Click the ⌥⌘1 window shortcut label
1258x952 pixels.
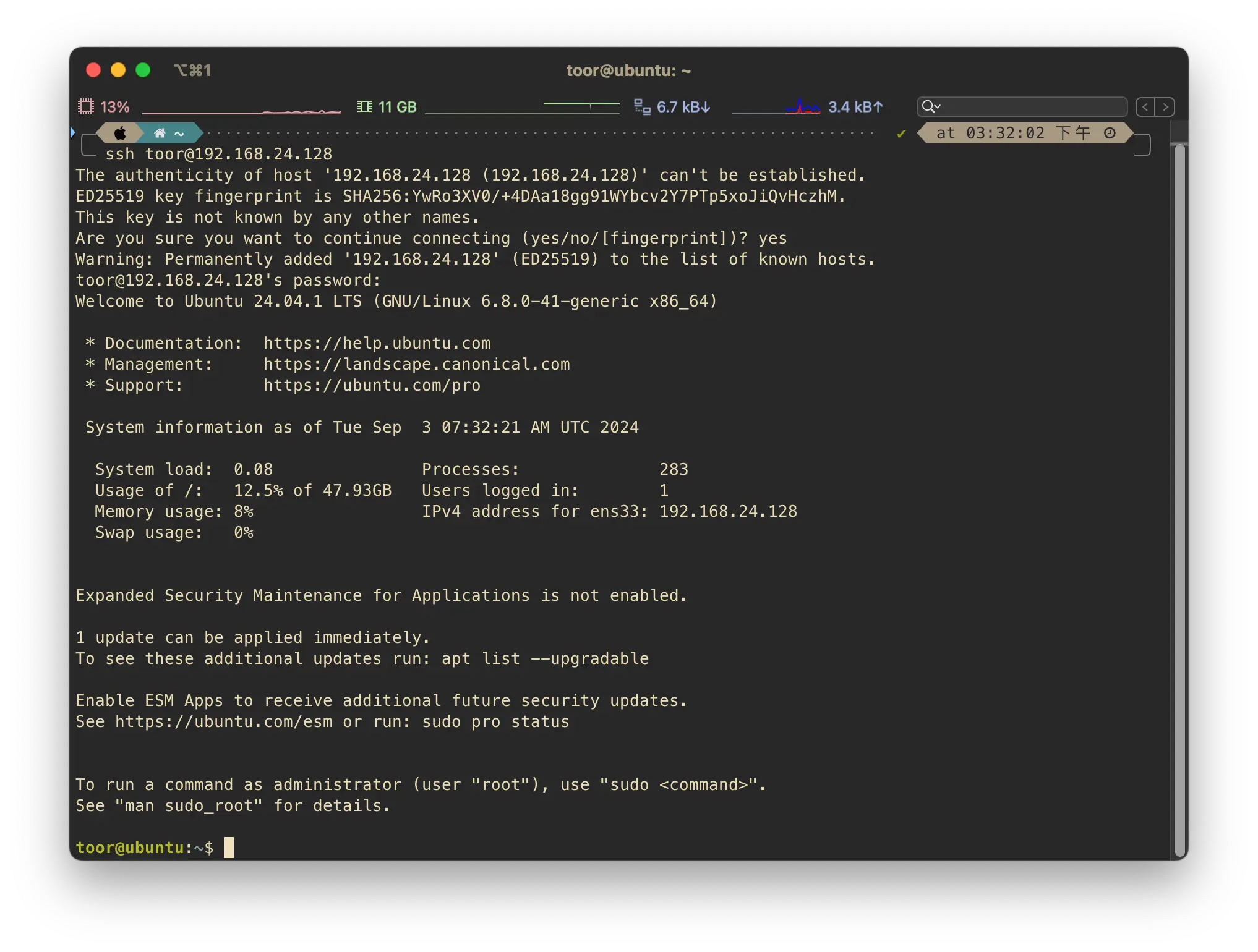tap(192, 70)
